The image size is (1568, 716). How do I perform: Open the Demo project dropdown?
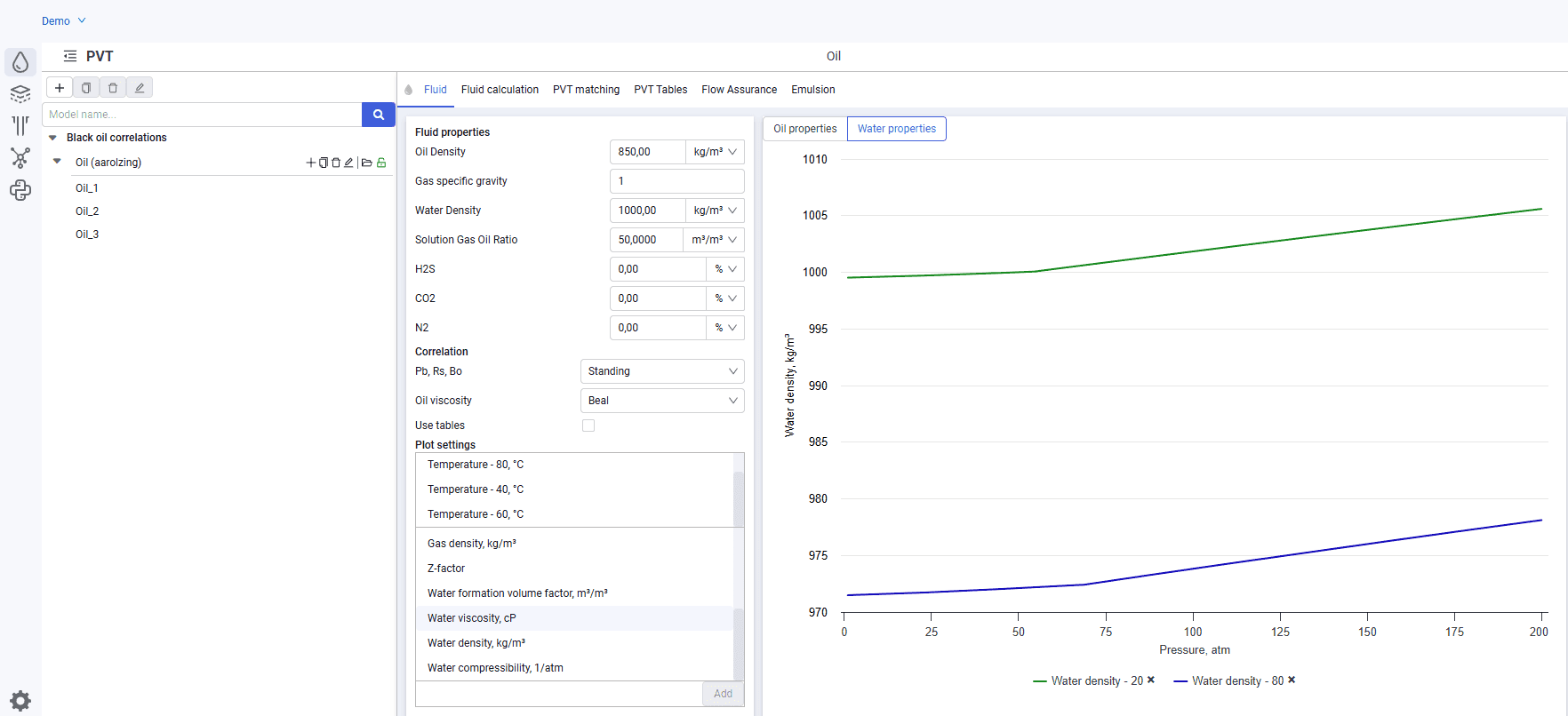(x=64, y=20)
